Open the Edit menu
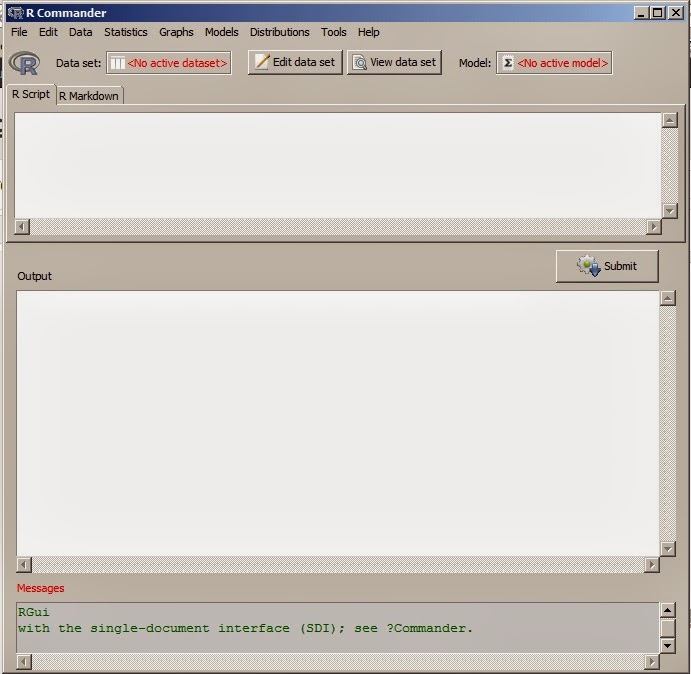 pos(48,32)
